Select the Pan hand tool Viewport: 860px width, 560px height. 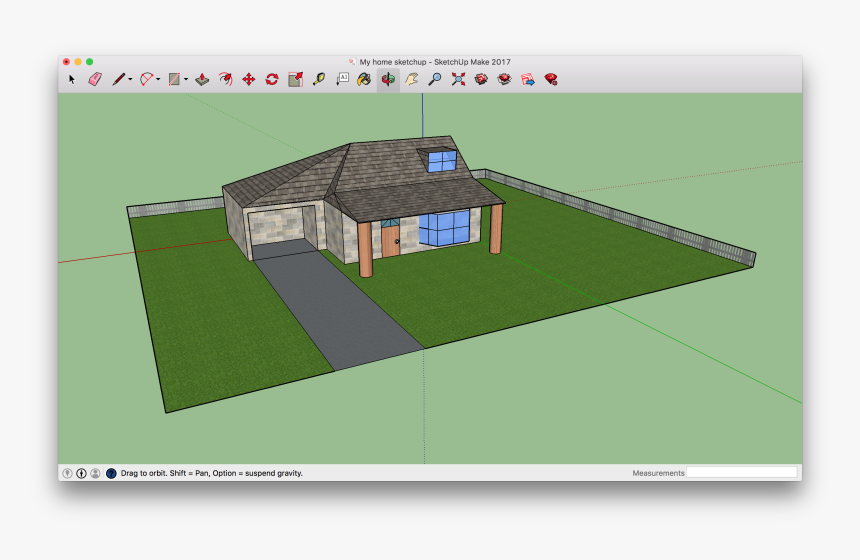(411, 79)
